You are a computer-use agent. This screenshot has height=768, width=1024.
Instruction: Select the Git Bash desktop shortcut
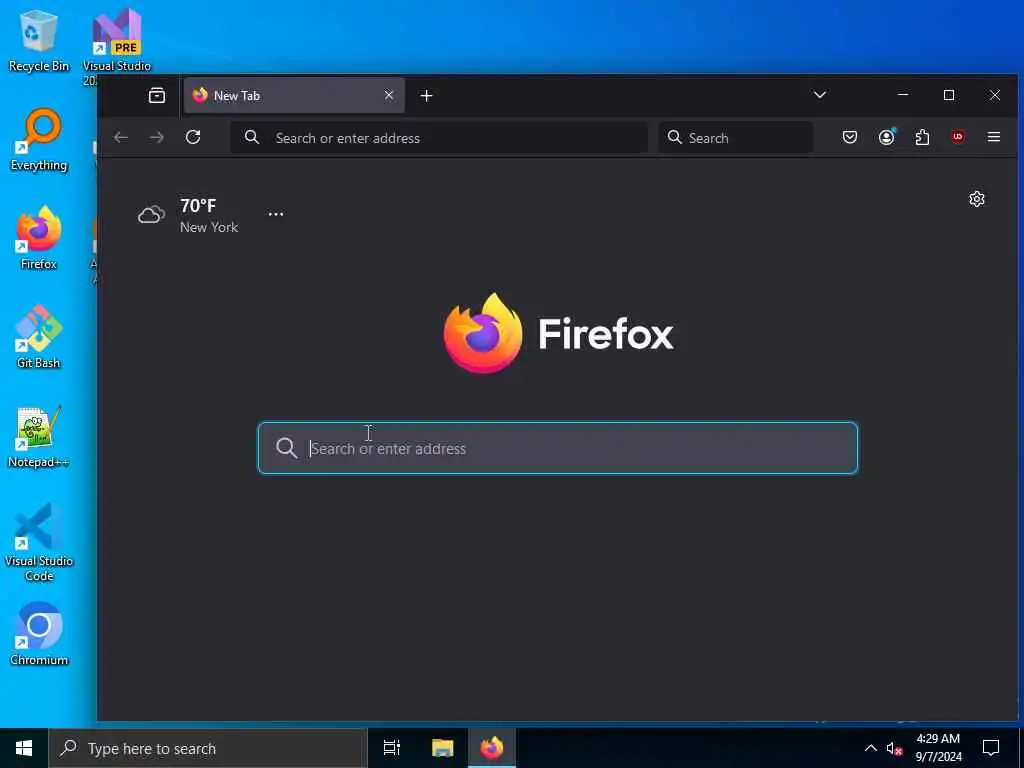pyautogui.click(x=39, y=337)
